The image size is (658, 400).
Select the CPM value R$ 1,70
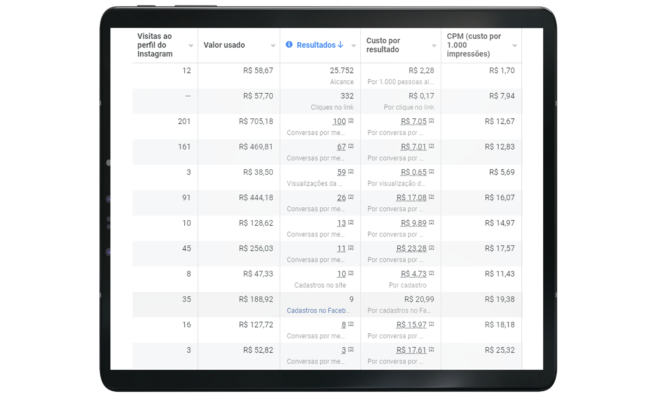(502, 71)
